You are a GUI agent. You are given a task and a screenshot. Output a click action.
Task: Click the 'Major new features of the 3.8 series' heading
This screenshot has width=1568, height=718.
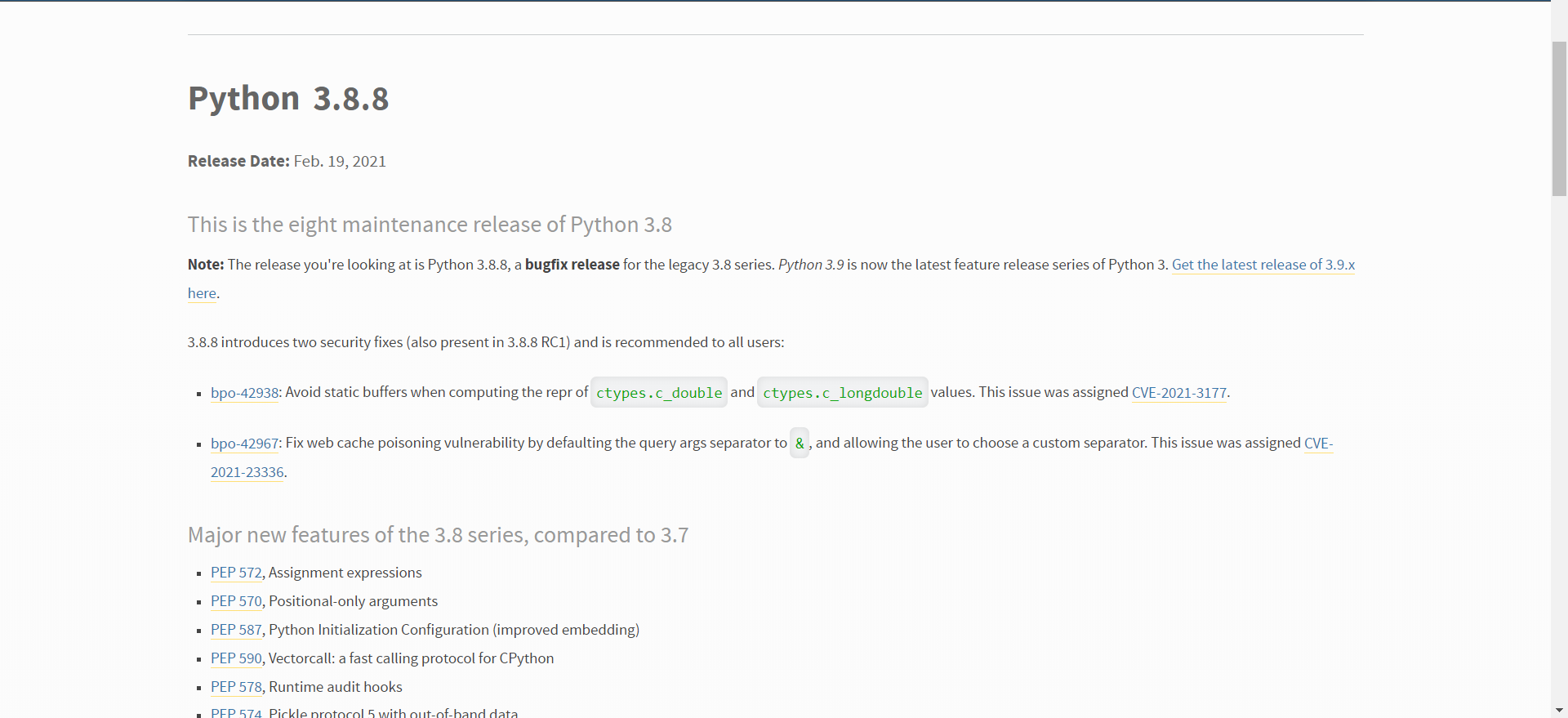[x=438, y=535]
